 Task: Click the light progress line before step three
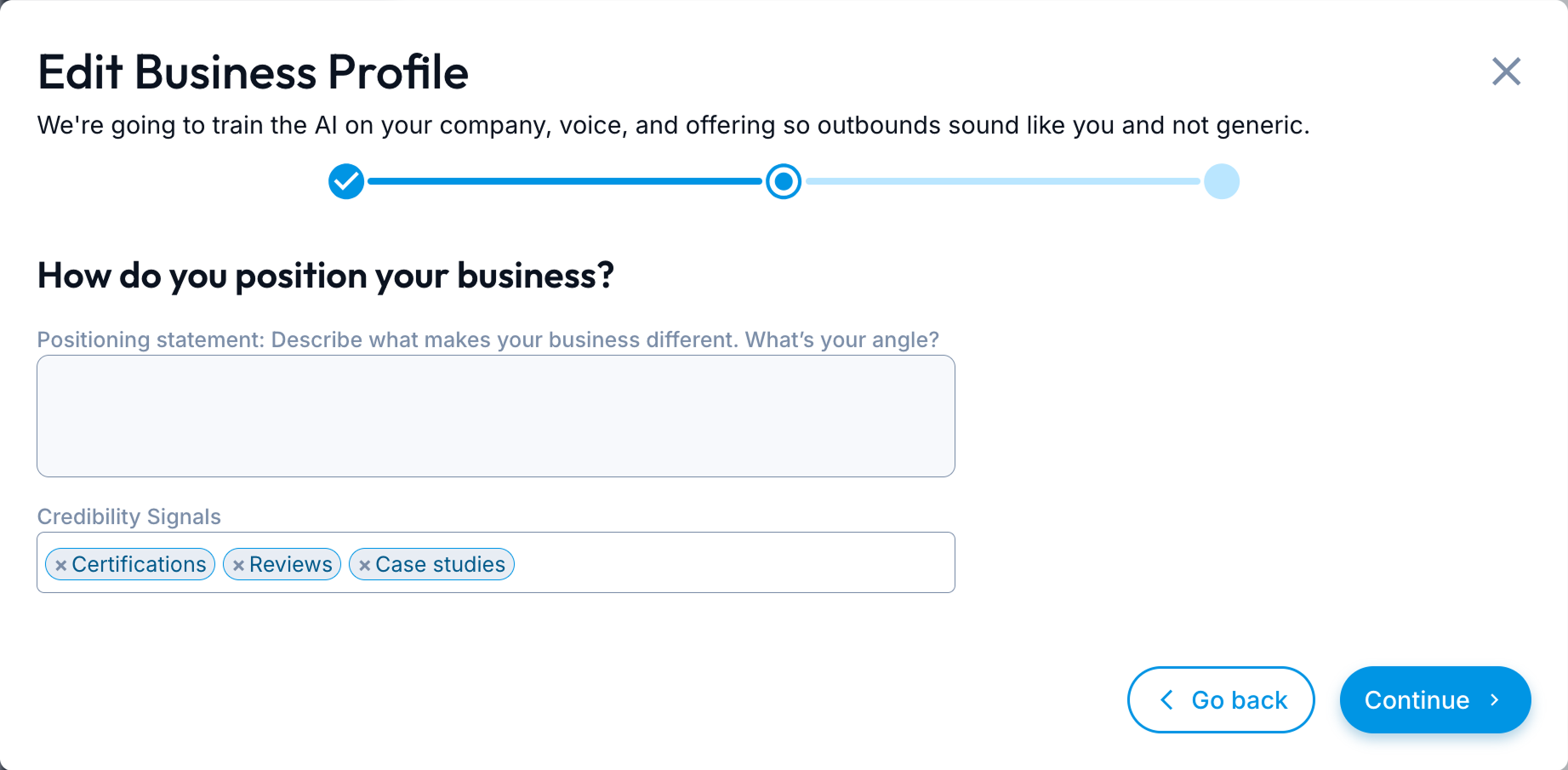tap(1002, 181)
